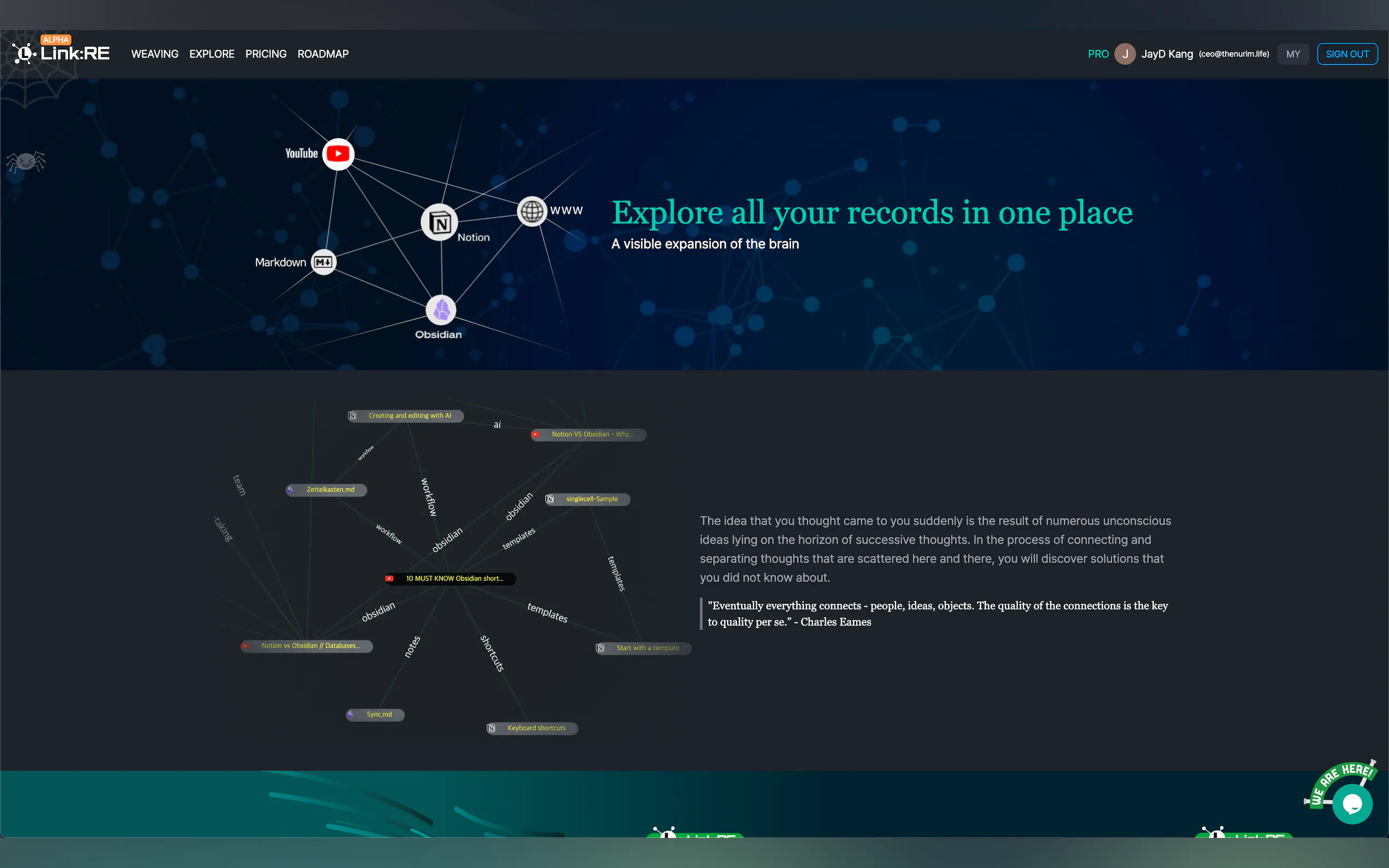Click the user avatar J circle
The height and width of the screenshot is (868, 1389).
[1124, 54]
